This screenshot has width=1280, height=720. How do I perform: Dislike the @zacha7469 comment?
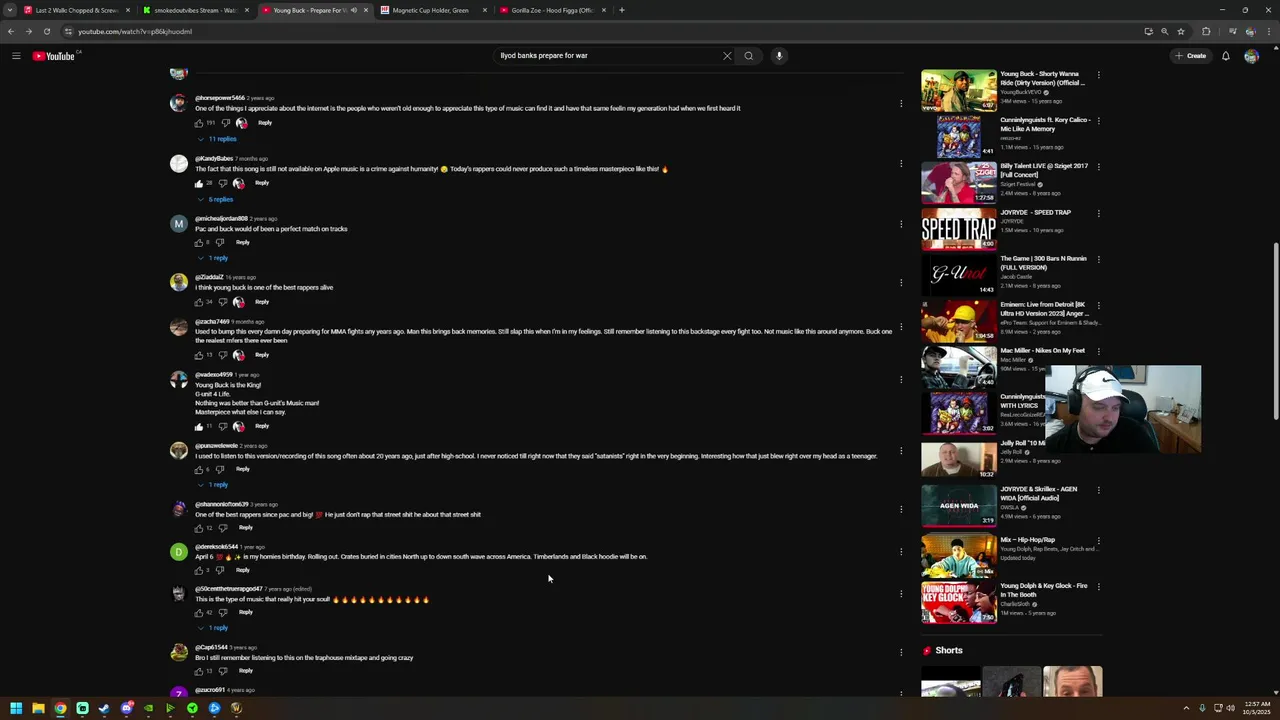coord(222,354)
